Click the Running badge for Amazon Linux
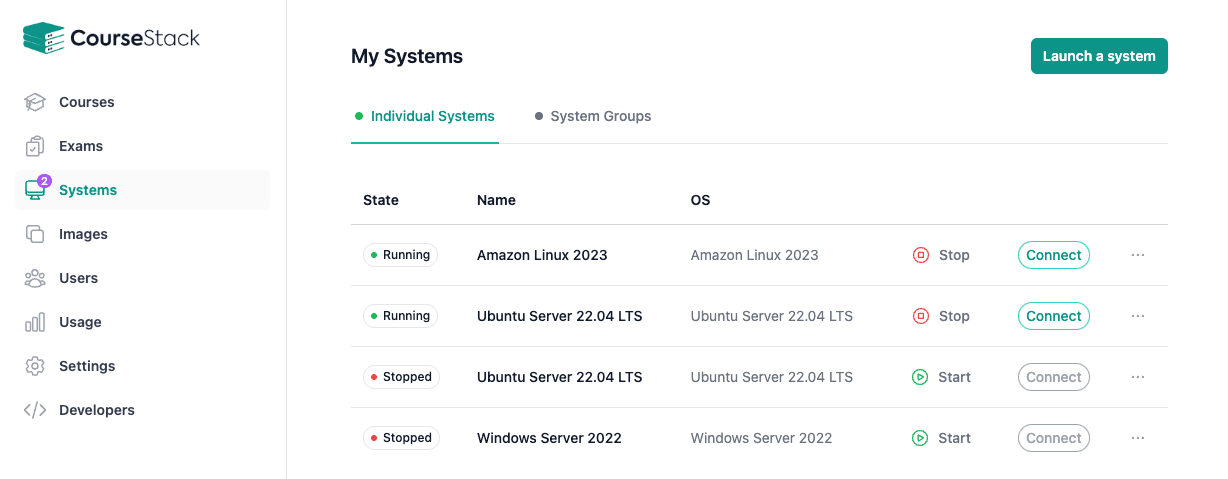Viewport: 1228px width, 479px height. click(400, 255)
